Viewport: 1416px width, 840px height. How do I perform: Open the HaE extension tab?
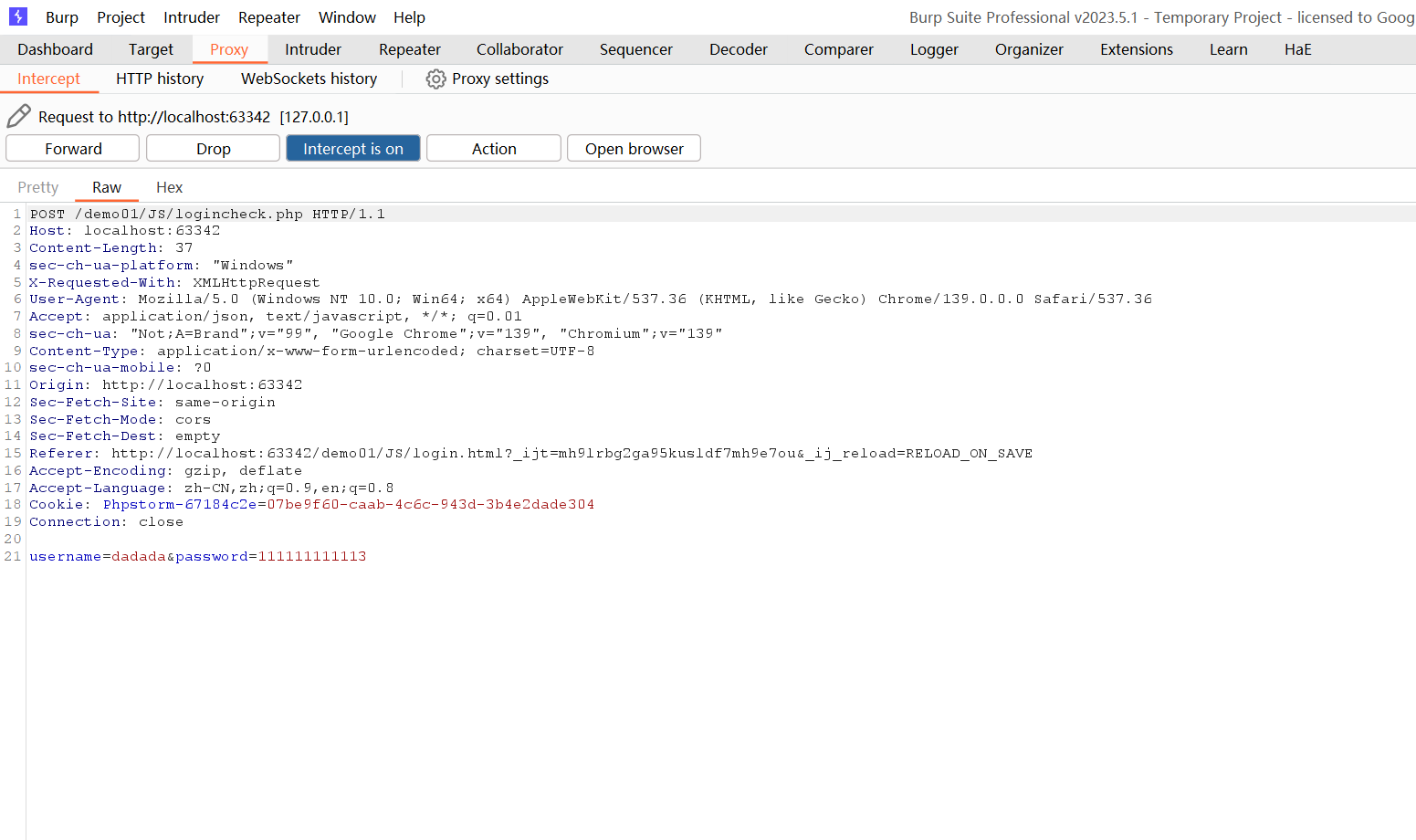[x=1297, y=49]
